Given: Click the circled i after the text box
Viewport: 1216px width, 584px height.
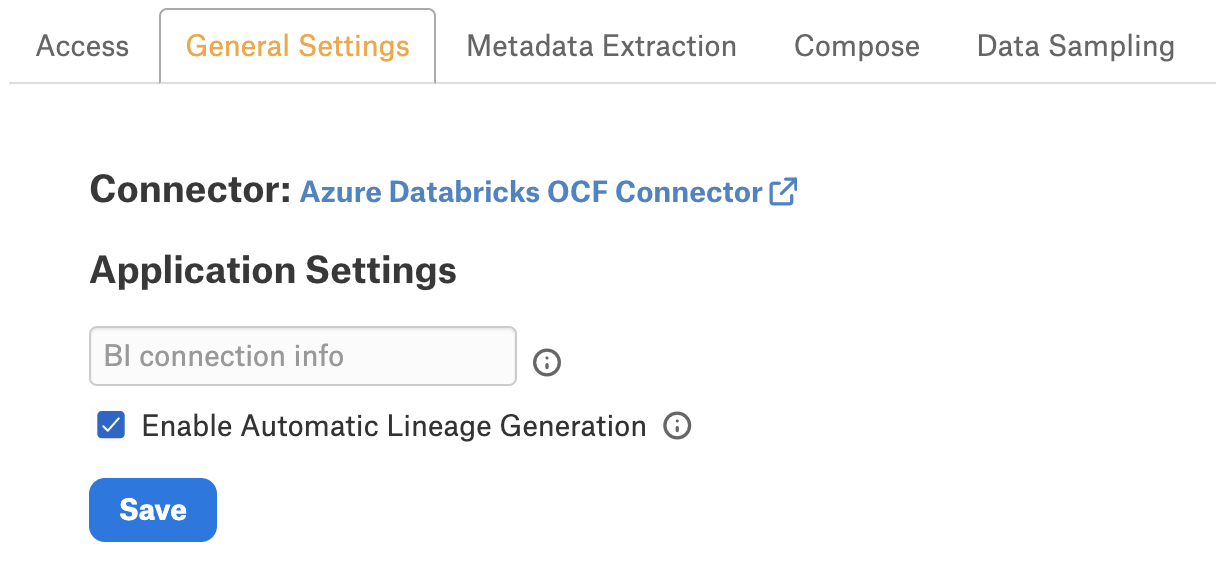Looking at the screenshot, I should [x=547, y=362].
